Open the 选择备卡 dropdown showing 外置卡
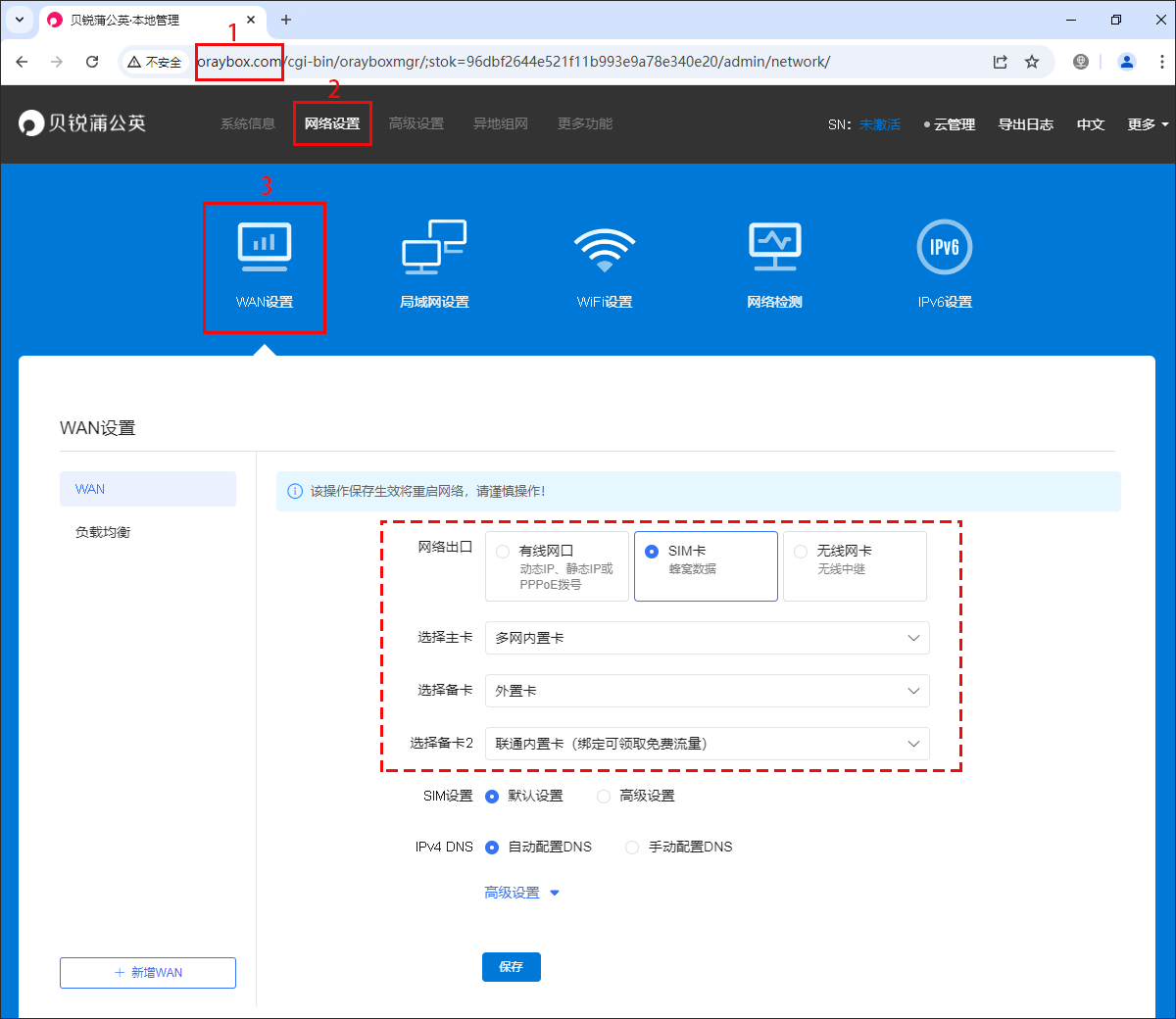The height and width of the screenshot is (1019, 1176). pyautogui.click(x=707, y=691)
